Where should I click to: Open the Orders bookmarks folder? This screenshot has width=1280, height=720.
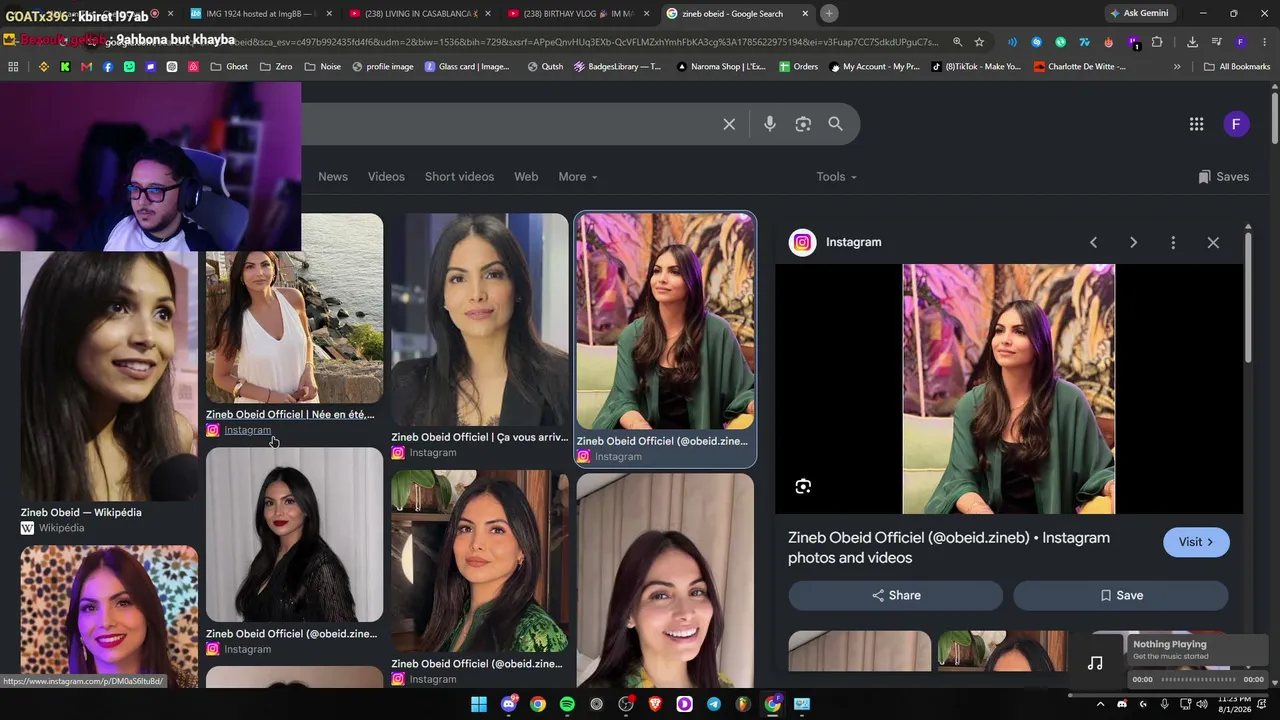pos(798,67)
